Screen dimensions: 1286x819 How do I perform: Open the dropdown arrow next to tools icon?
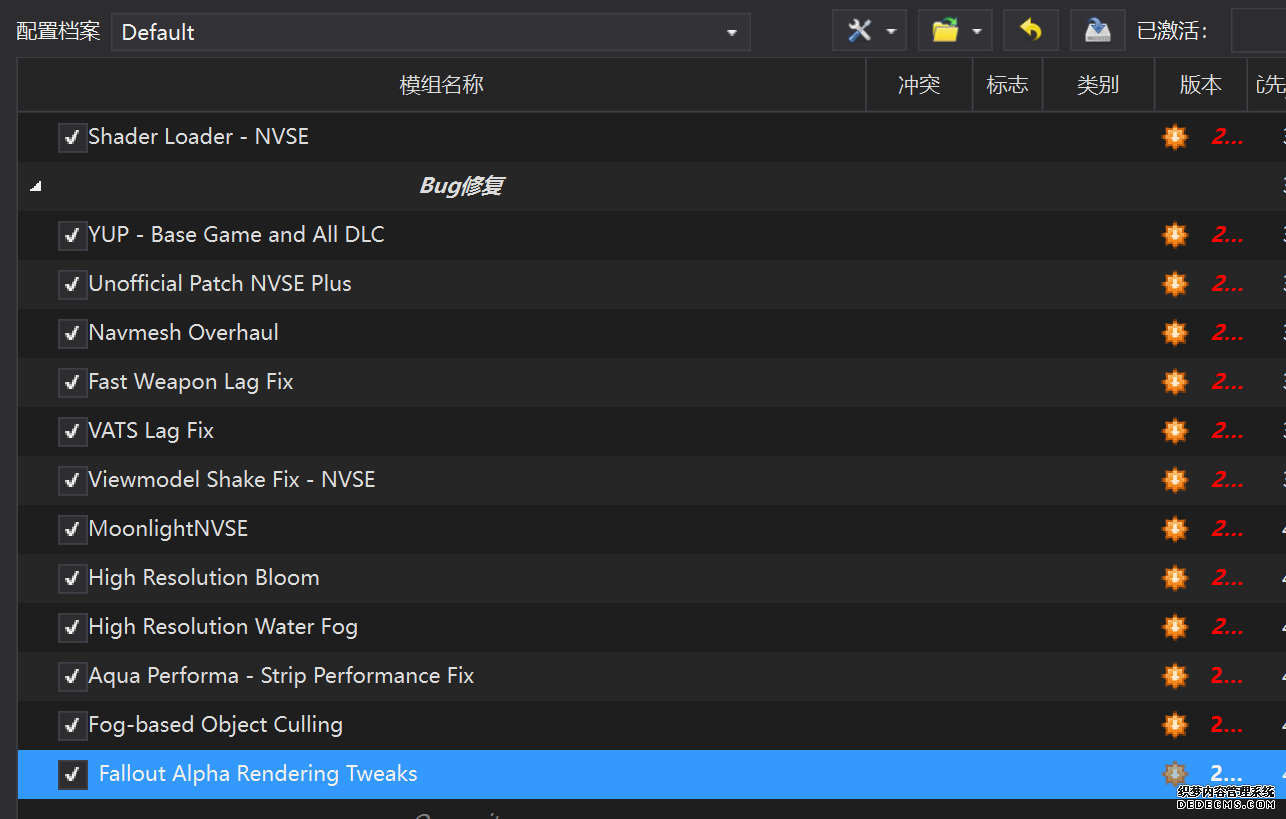[890, 32]
